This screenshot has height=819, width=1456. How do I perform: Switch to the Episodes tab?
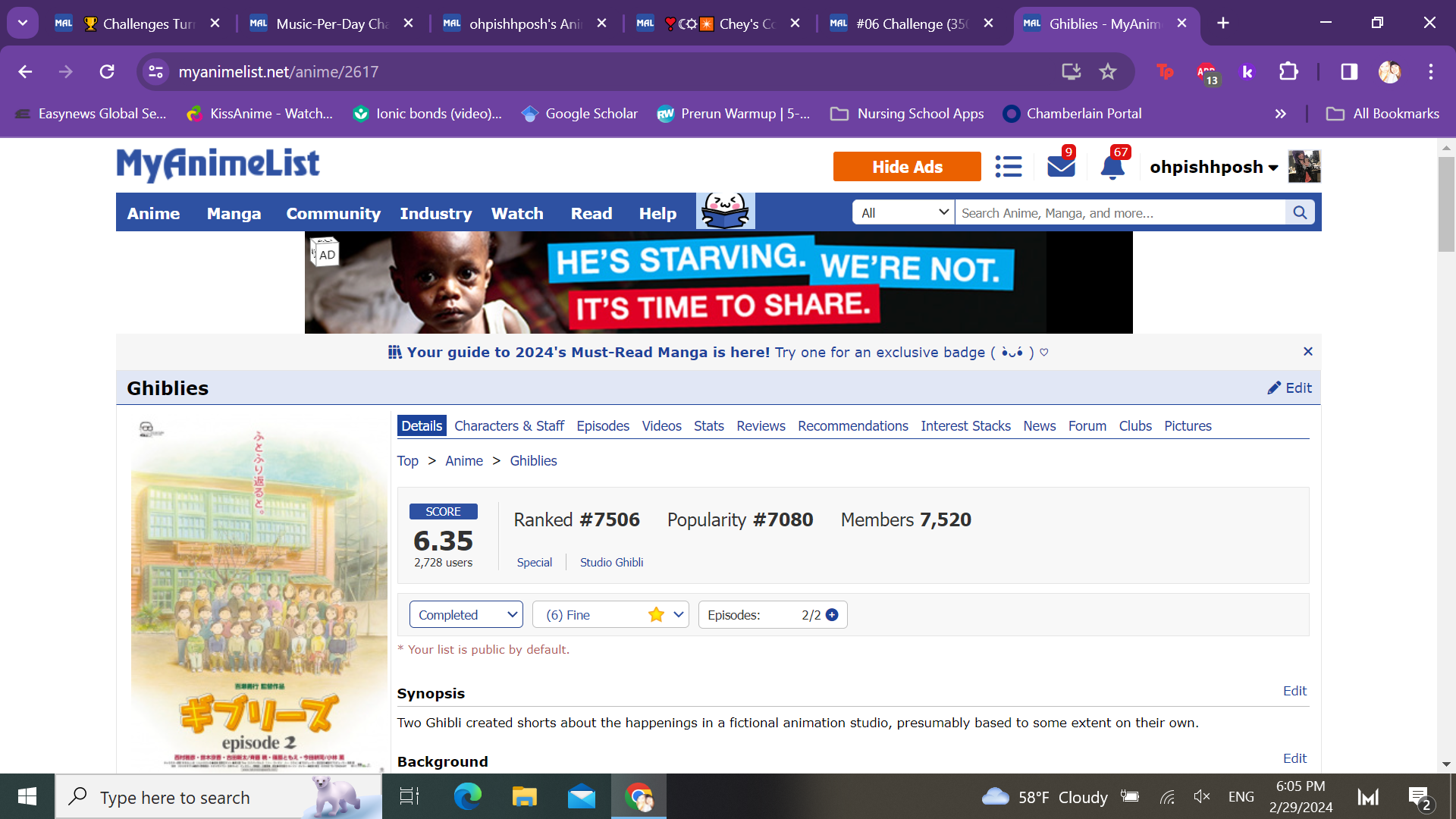click(x=603, y=426)
